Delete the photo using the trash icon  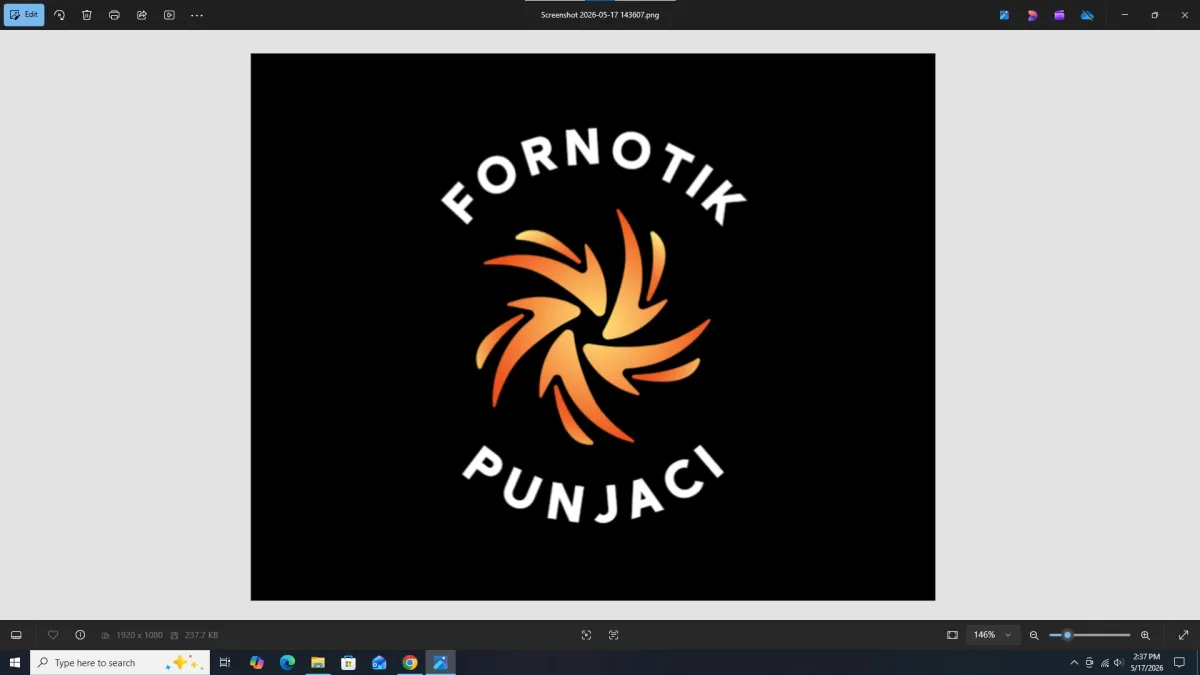[87, 15]
